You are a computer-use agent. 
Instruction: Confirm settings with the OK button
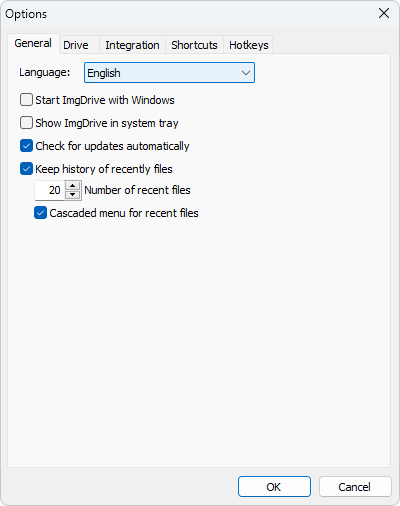(274, 487)
